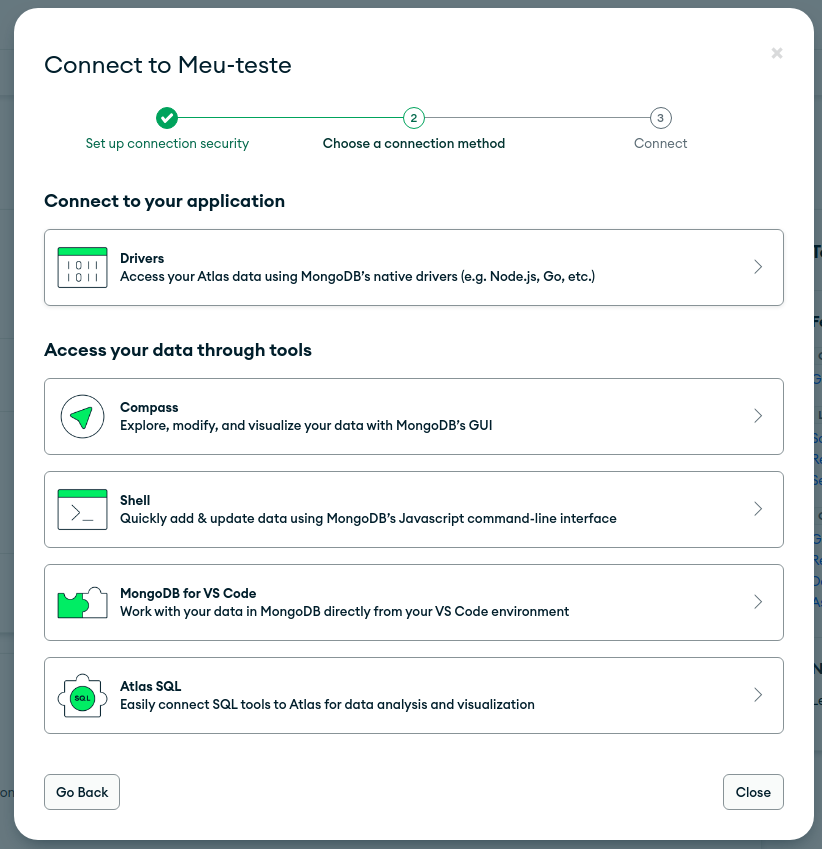Expand the Drivers option chevron
The image size is (822, 849).
coord(758,267)
